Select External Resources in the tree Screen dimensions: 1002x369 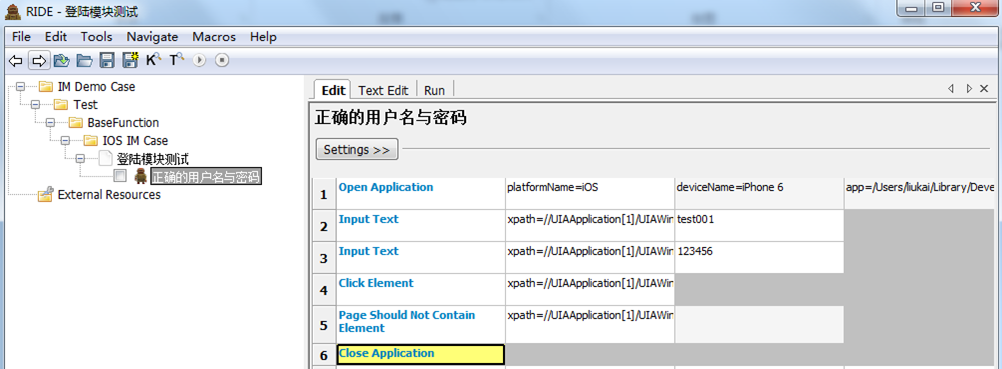coord(109,194)
